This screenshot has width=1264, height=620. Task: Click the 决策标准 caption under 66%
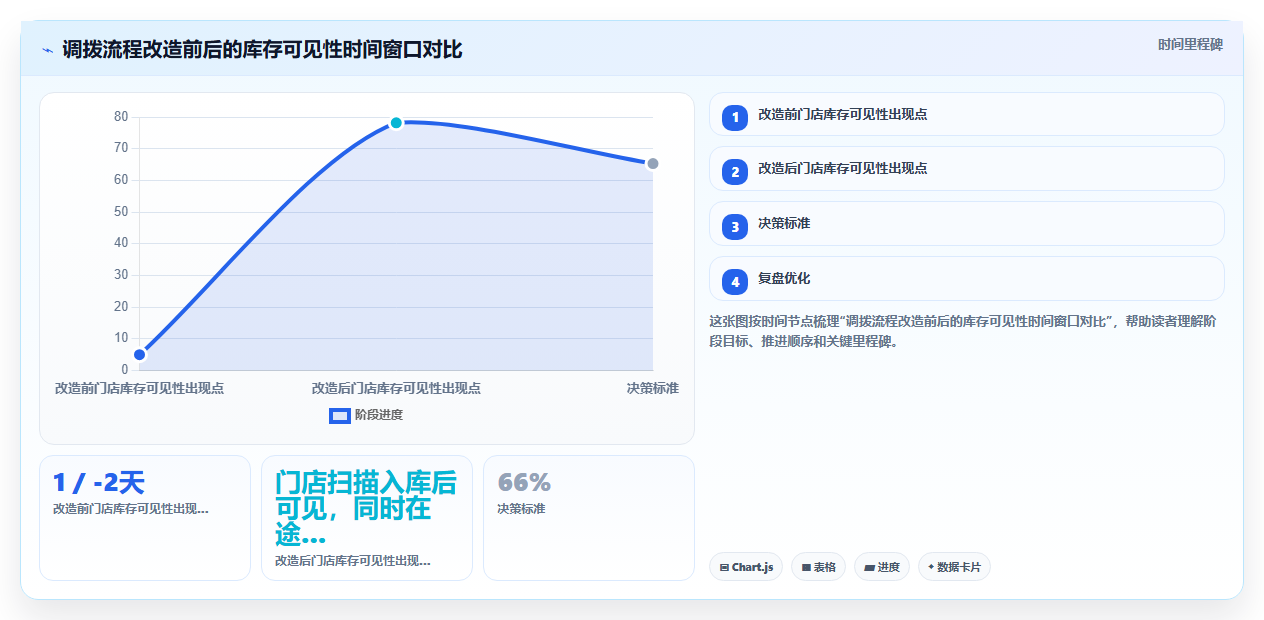pyautogui.click(x=521, y=509)
